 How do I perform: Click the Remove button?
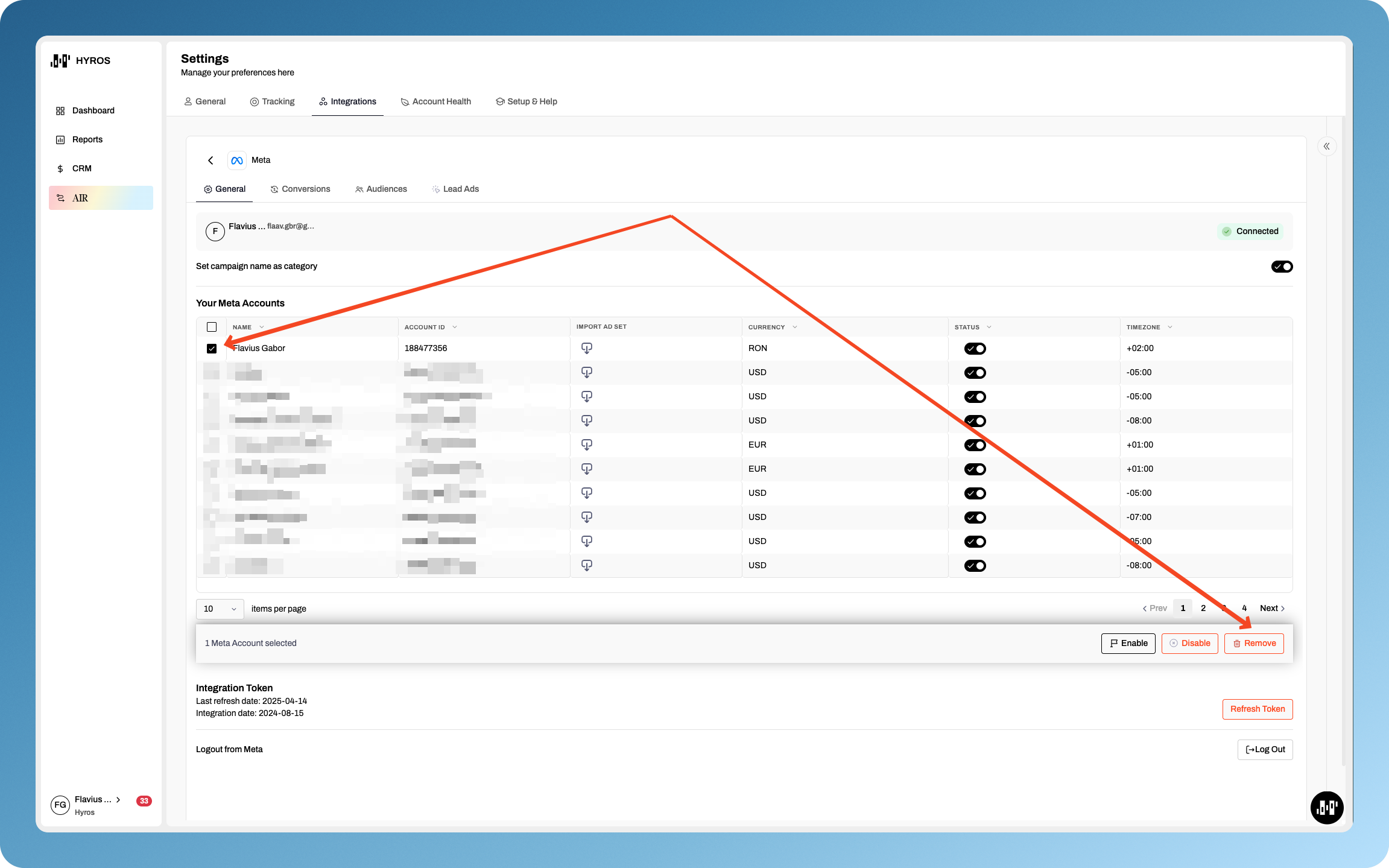pyautogui.click(x=1253, y=644)
